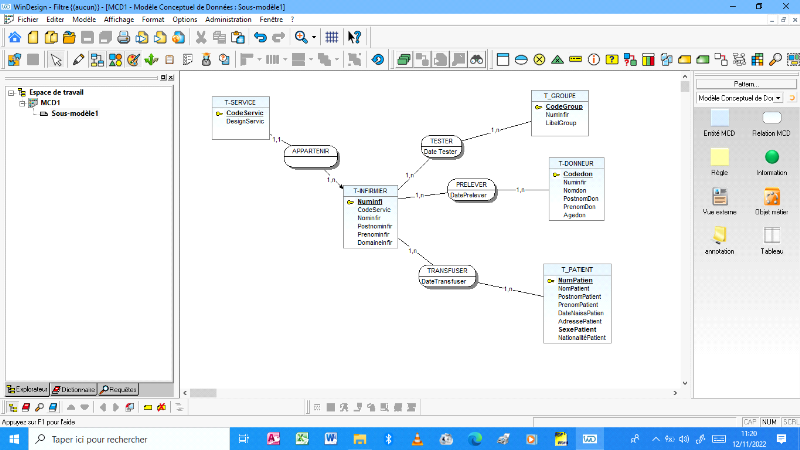Open the Modèle menu
Image resolution: width=800 pixels, height=450 pixels.
(85, 19)
